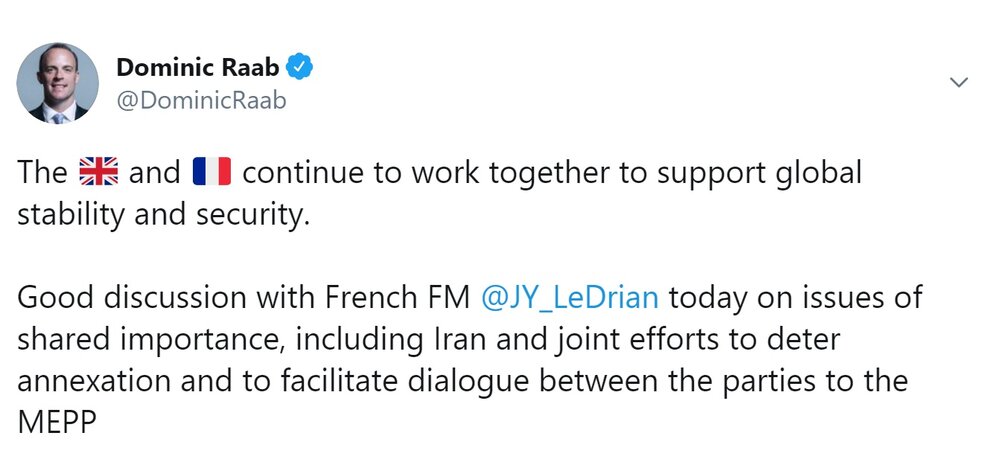The image size is (1000, 459).
Task: Click the words "shared importance"
Action: (x=147, y=340)
